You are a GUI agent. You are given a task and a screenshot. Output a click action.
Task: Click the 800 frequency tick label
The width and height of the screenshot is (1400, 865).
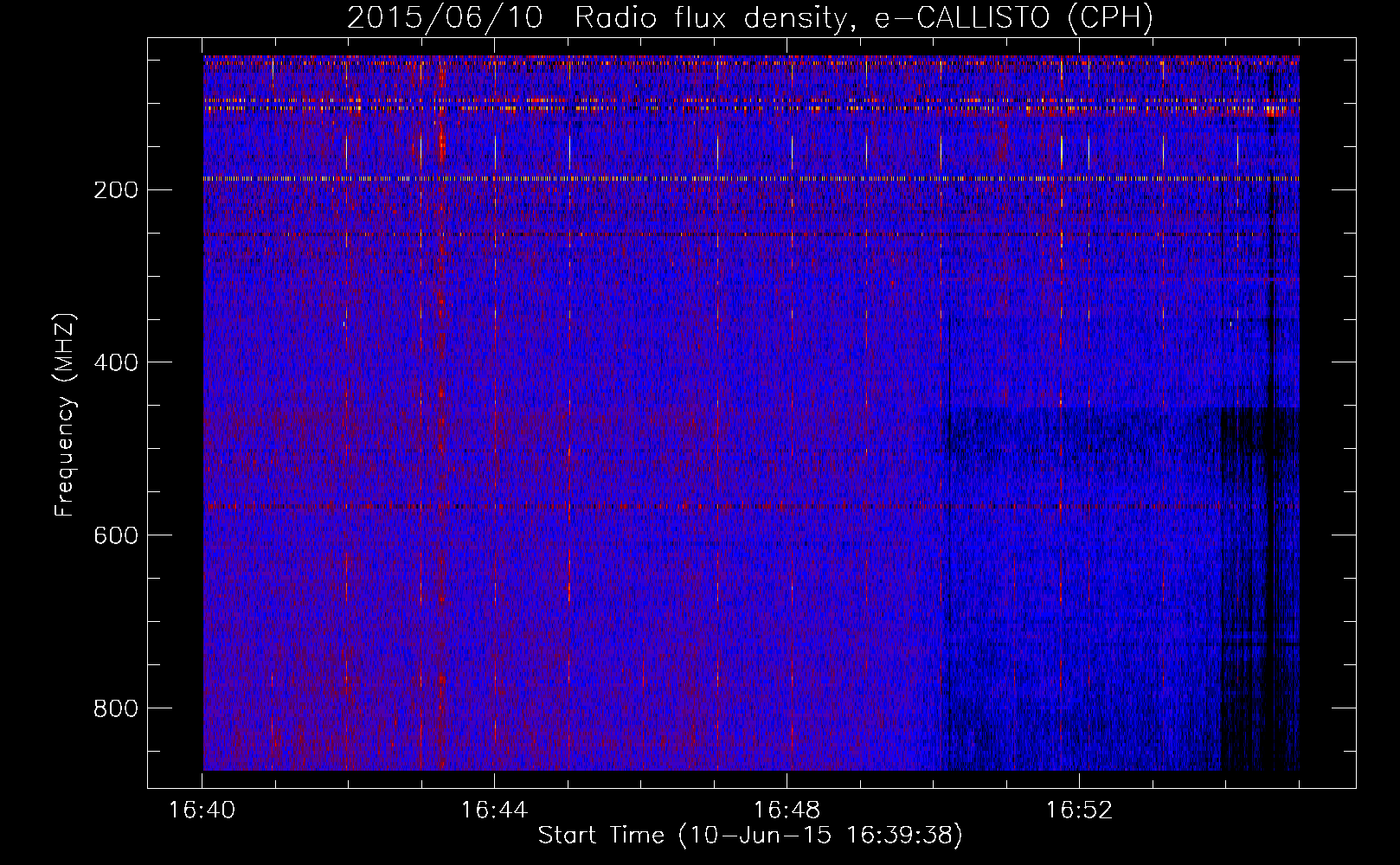(115, 708)
